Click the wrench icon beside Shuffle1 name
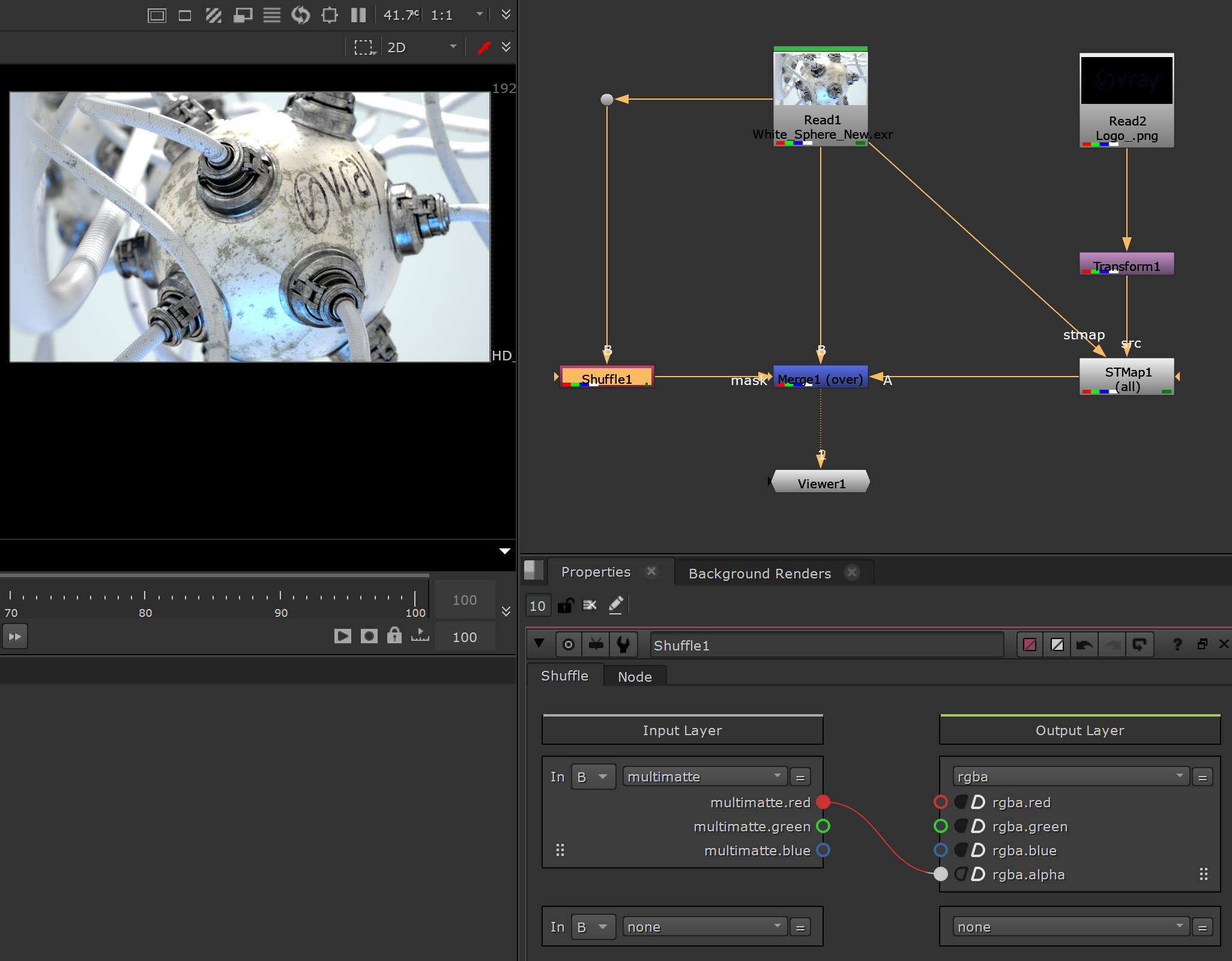 click(x=623, y=645)
